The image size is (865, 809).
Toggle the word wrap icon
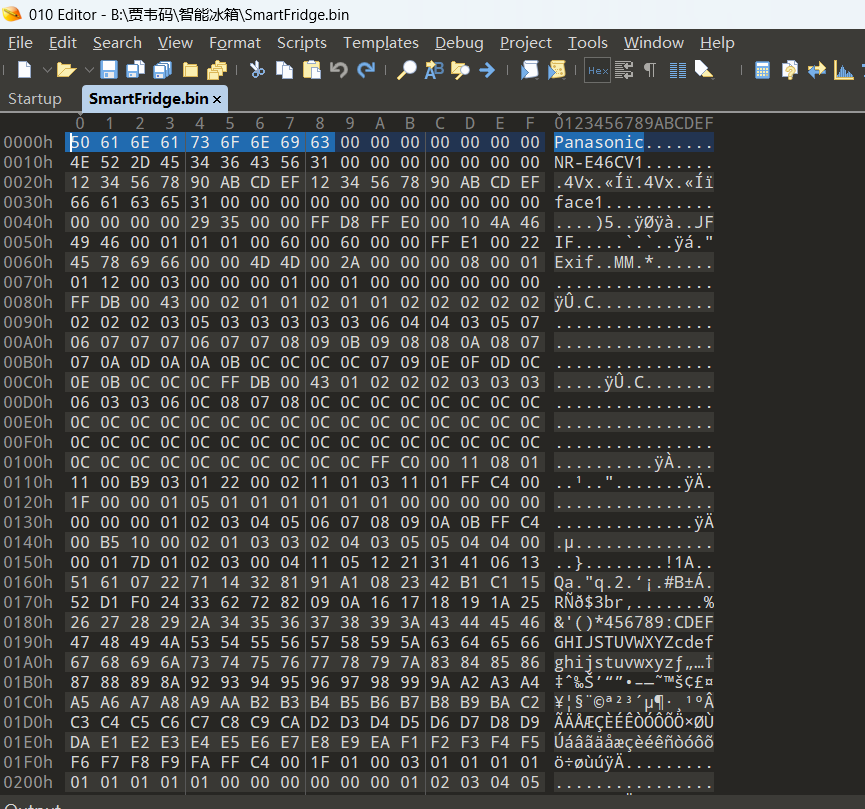tap(624, 70)
